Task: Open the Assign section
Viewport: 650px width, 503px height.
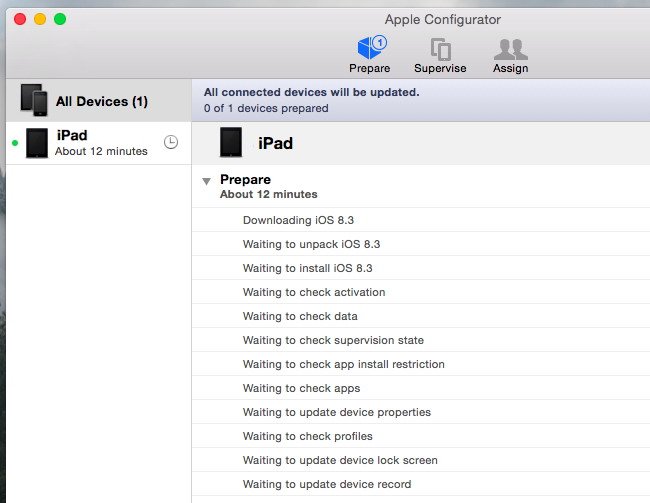Action: [x=510, y=55]
